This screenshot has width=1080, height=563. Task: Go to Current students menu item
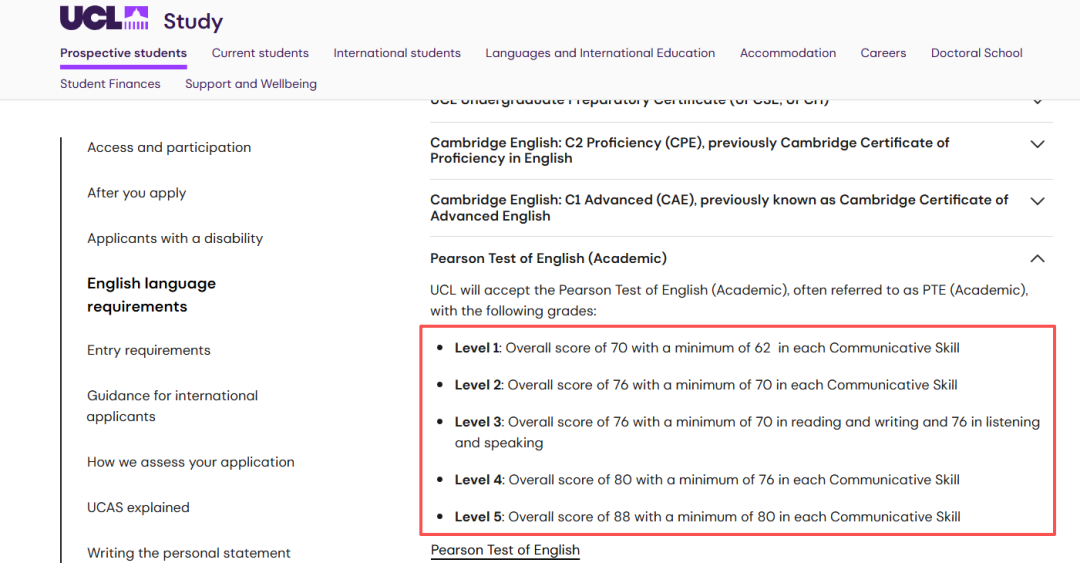260,53
